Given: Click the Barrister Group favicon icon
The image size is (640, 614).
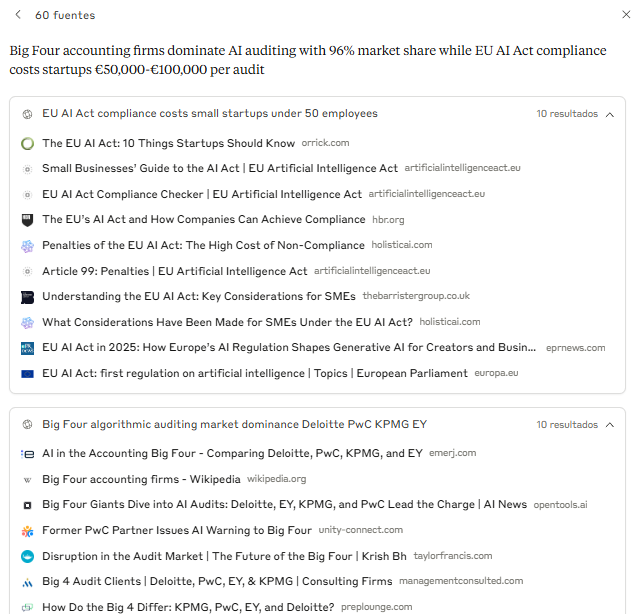Looking at the screenshot, I should (28, 297).
